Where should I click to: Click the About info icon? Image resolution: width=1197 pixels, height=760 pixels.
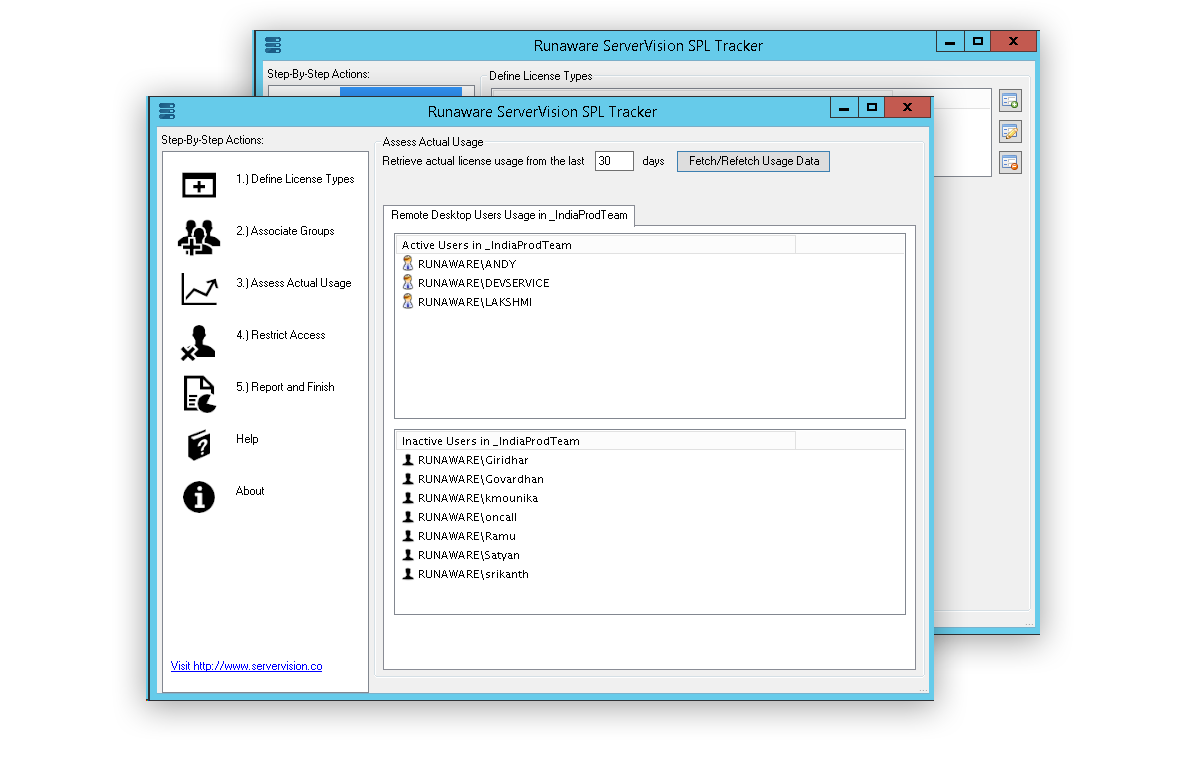pyautogui.click(x=199, y=497)
